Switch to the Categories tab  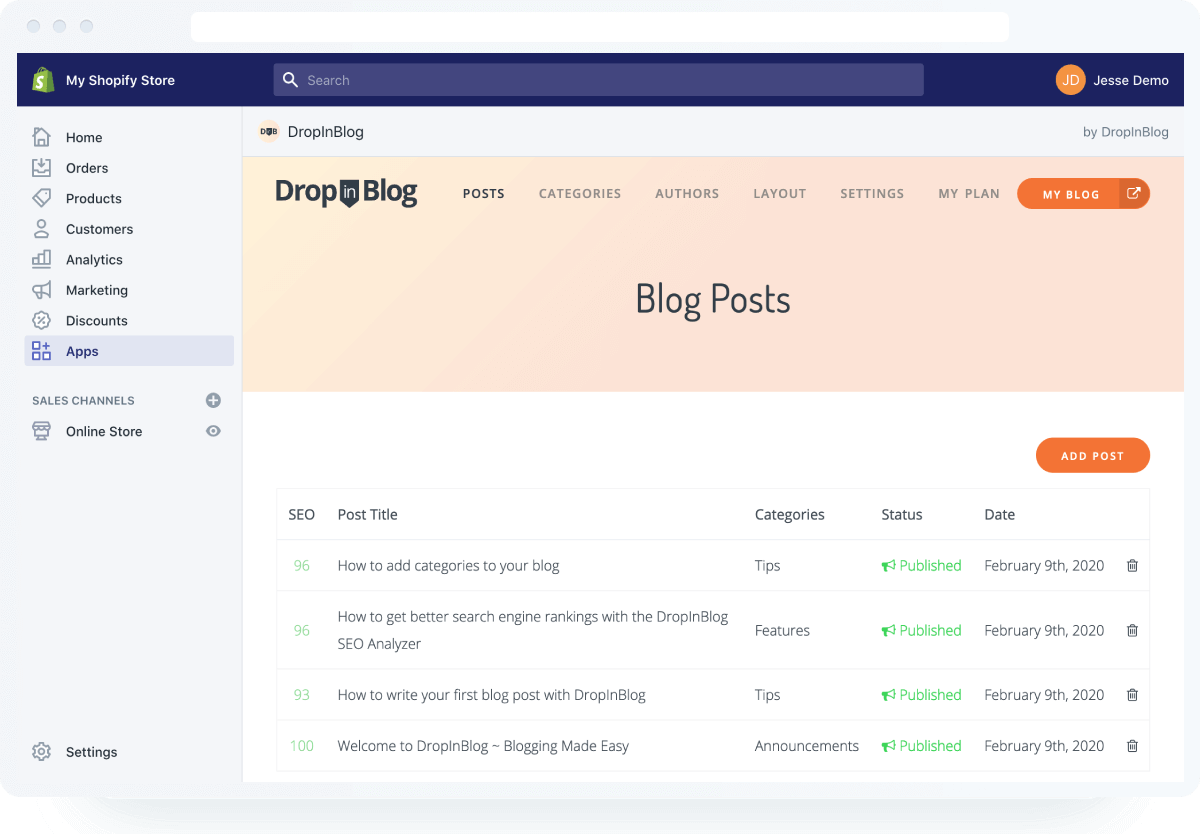click(x=579, y=194)
